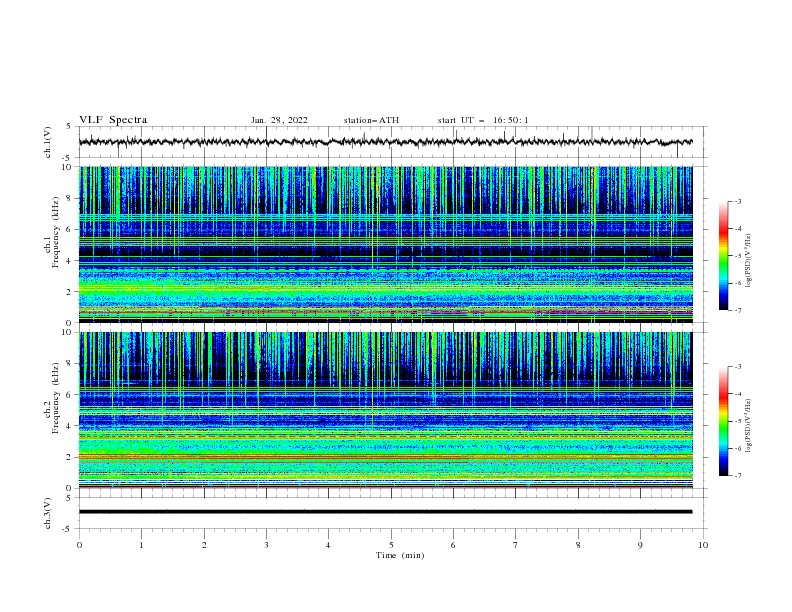792x612 pixels.
Task: Click the "Time (min)" axis label
Action: (x=400, y=555)
